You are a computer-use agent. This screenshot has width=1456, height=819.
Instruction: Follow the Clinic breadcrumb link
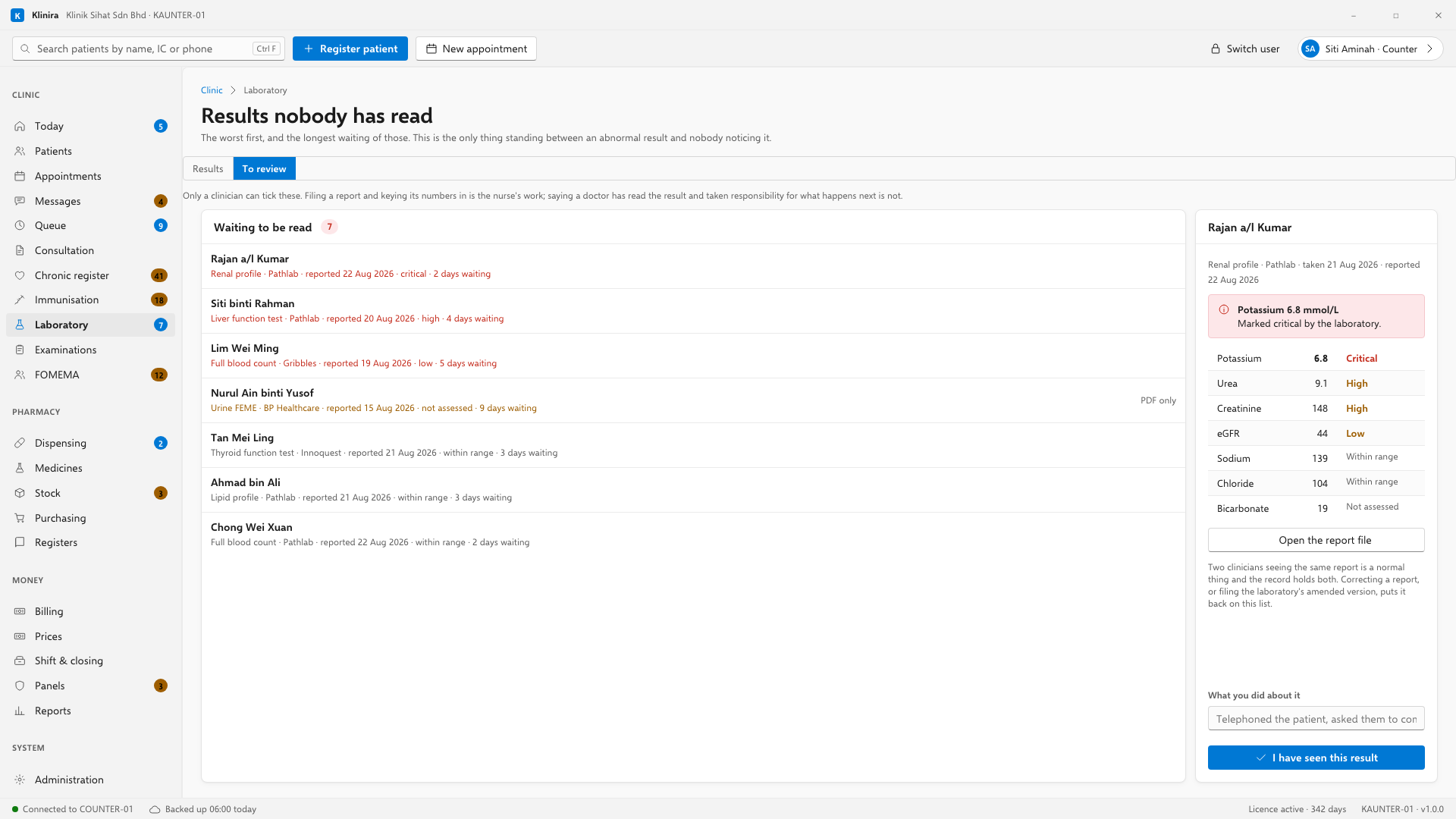212,90
